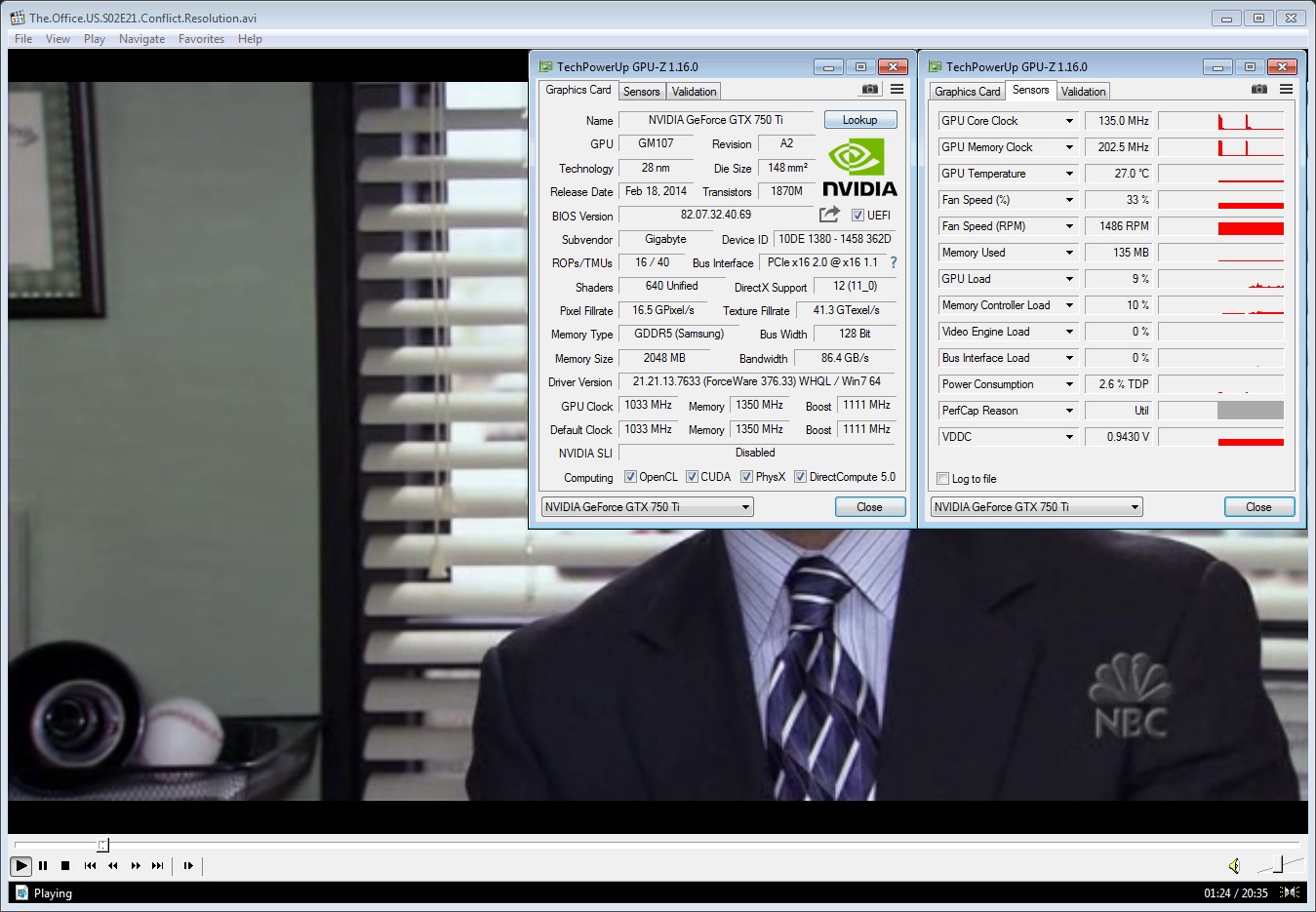Click the Lookup button
The height and width of the screenshot is (912, 1316).
859,120
